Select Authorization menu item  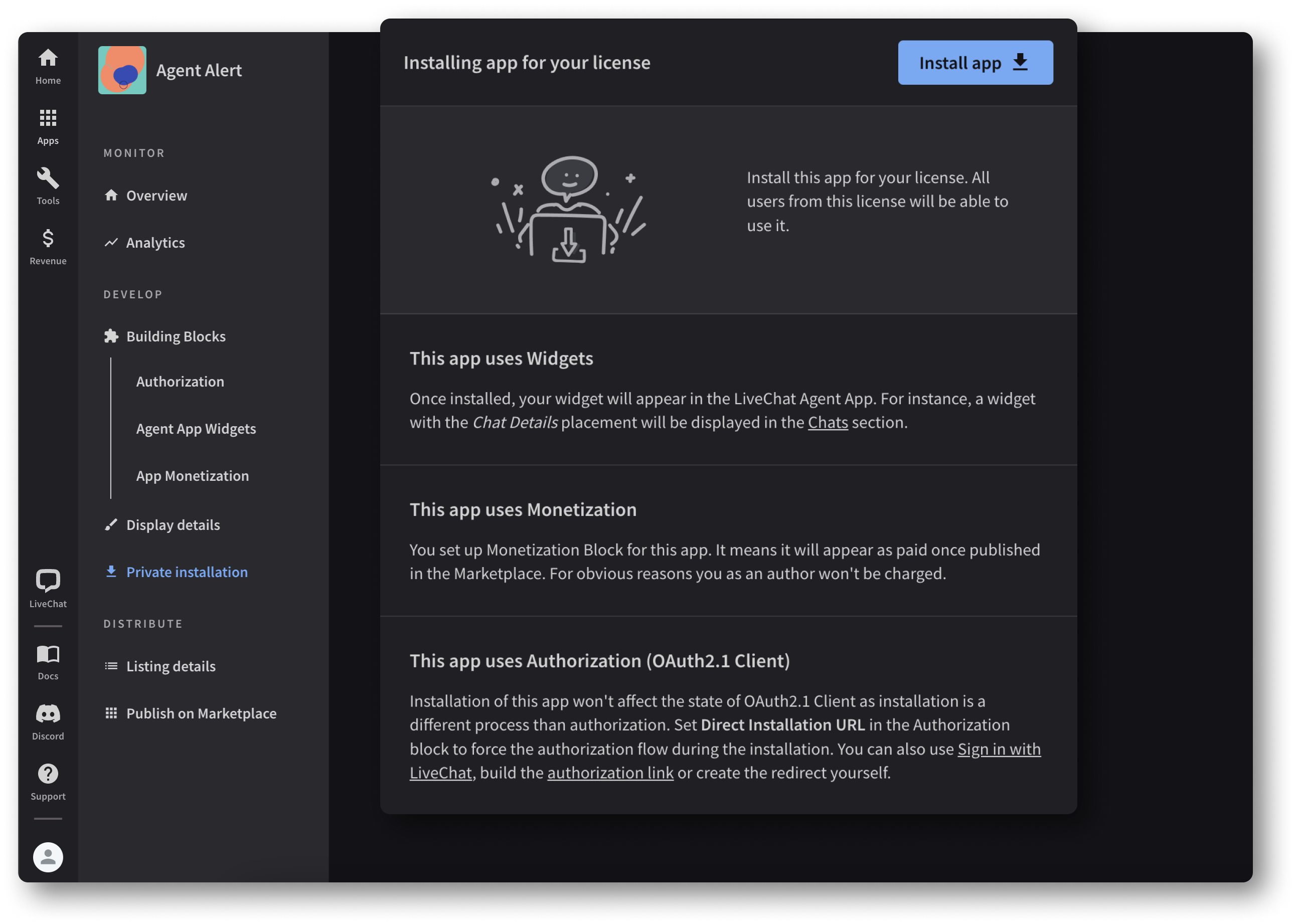(180, 381)
